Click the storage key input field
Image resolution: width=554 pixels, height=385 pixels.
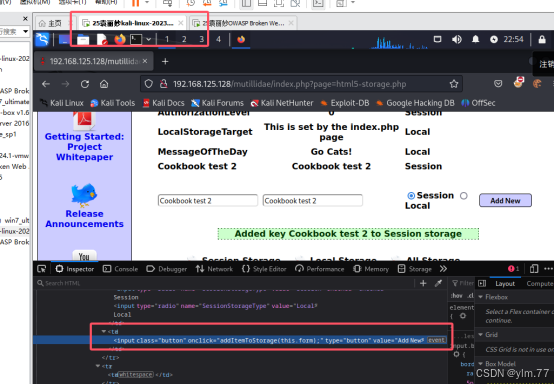pyautogui.click(x=208, y=201)
